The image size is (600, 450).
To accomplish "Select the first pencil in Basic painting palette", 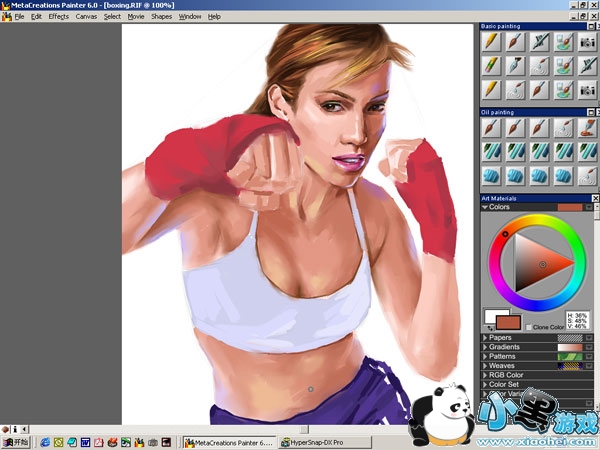I will tap(491, 41).
